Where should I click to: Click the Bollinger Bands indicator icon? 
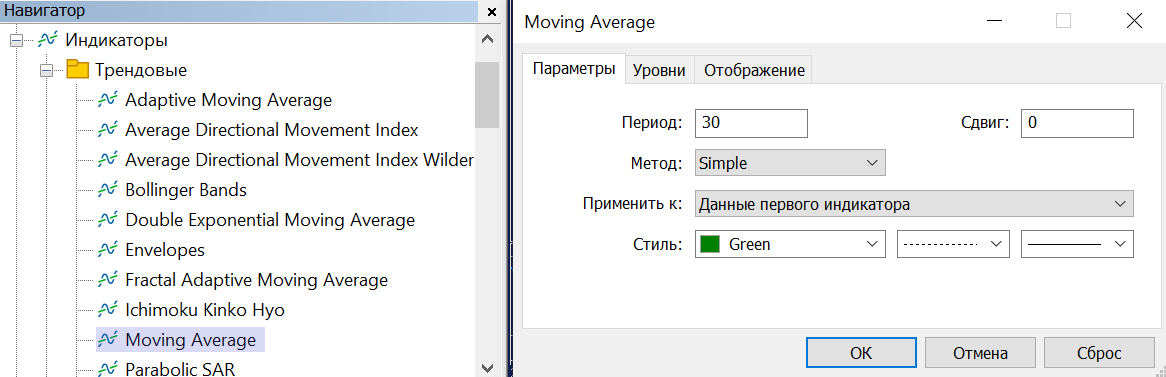point(107,190)
